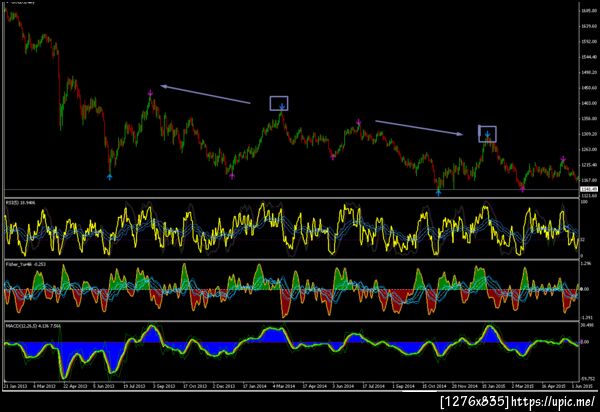The image size is (600, 412).
Task: Click the '22 Apr 2013' date label
Action: coord(75,386)
